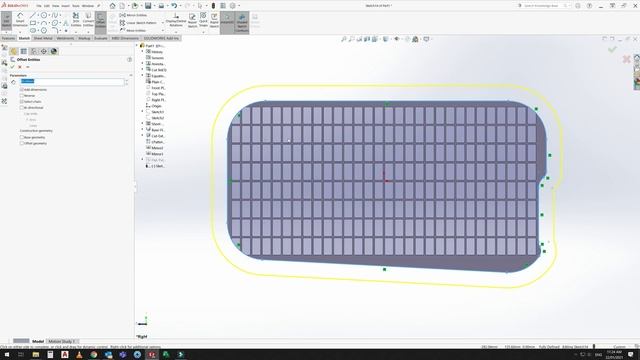Click the Repair Sketch tool
Viewport: 640px width, 360px height.
192,20
